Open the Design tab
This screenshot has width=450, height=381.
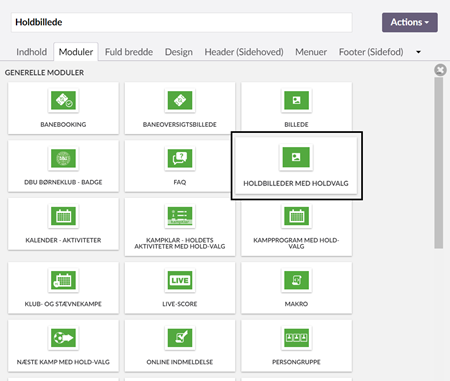(179, 52)
